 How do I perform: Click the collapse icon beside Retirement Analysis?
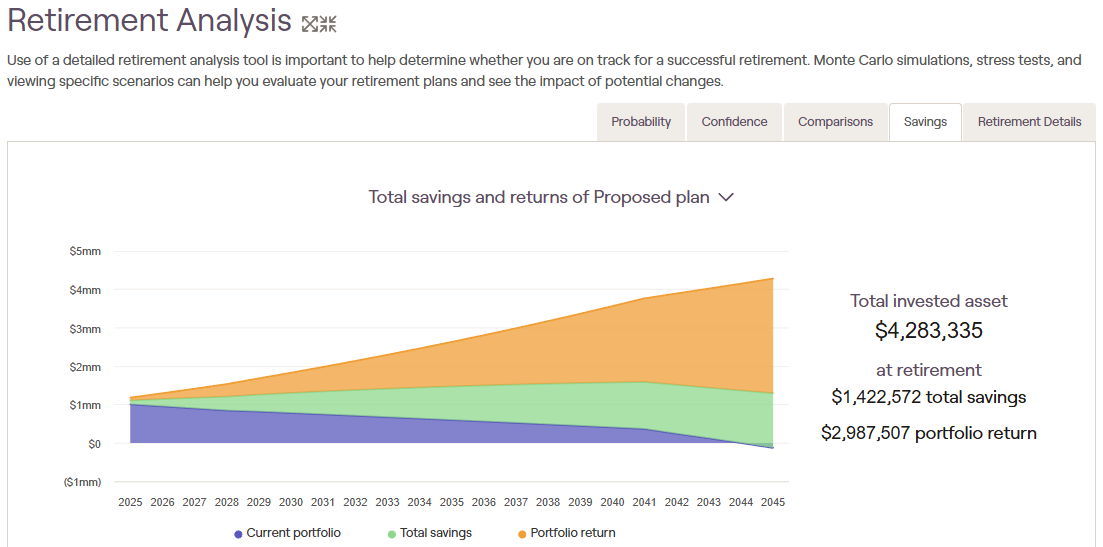click(x=319, y=24)
